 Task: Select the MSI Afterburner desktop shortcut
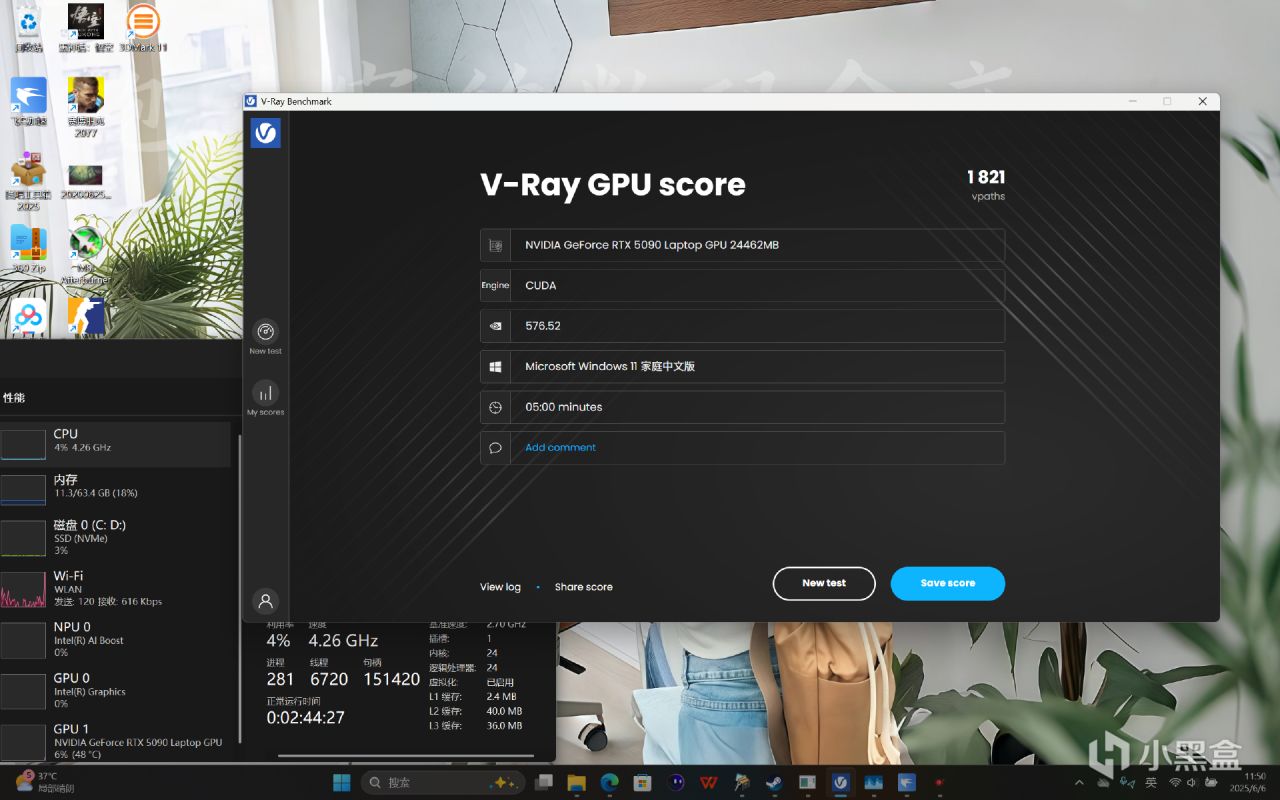click(x=86, y=255)
